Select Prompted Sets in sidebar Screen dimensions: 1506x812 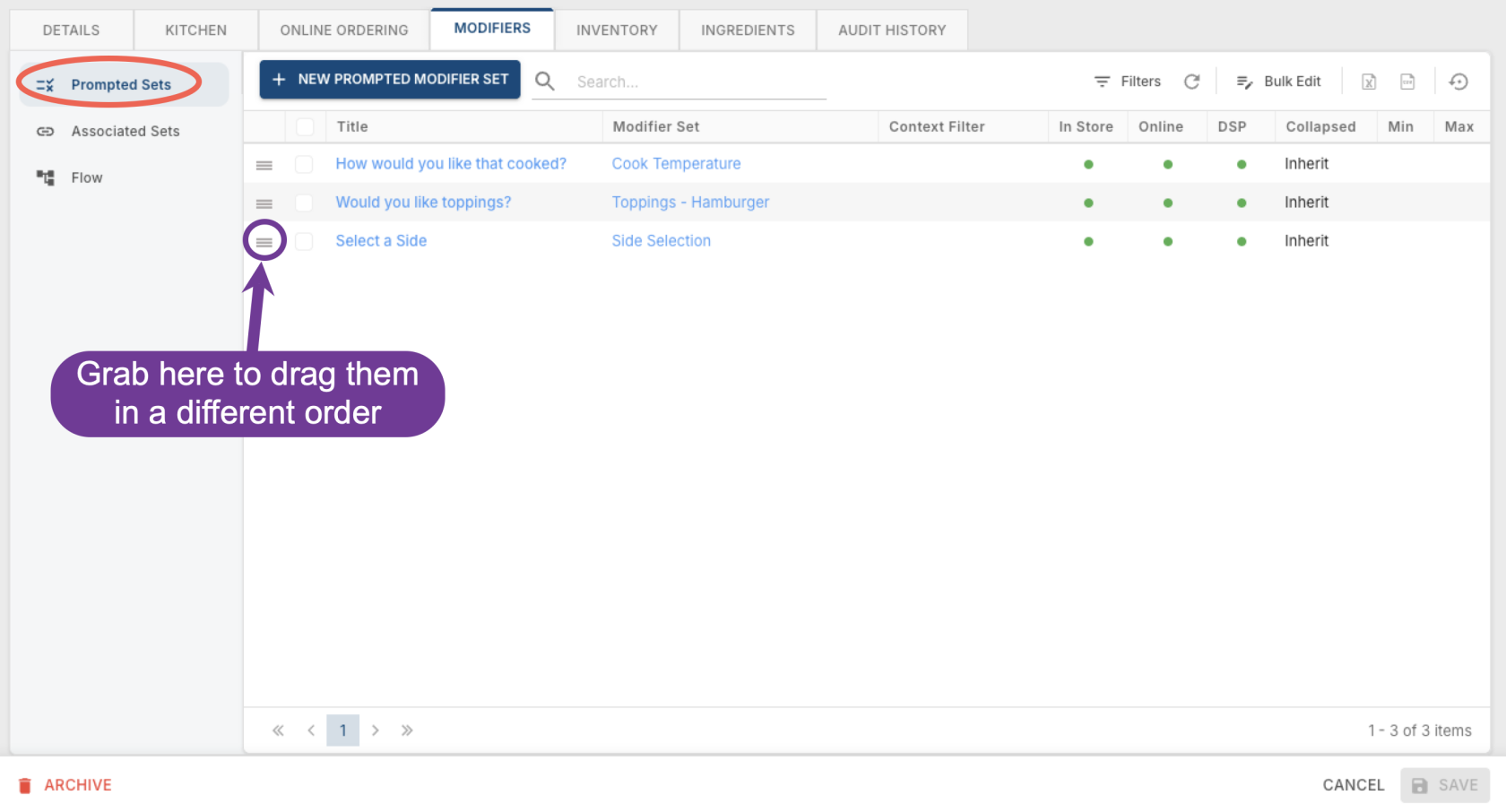coord(124,85)
